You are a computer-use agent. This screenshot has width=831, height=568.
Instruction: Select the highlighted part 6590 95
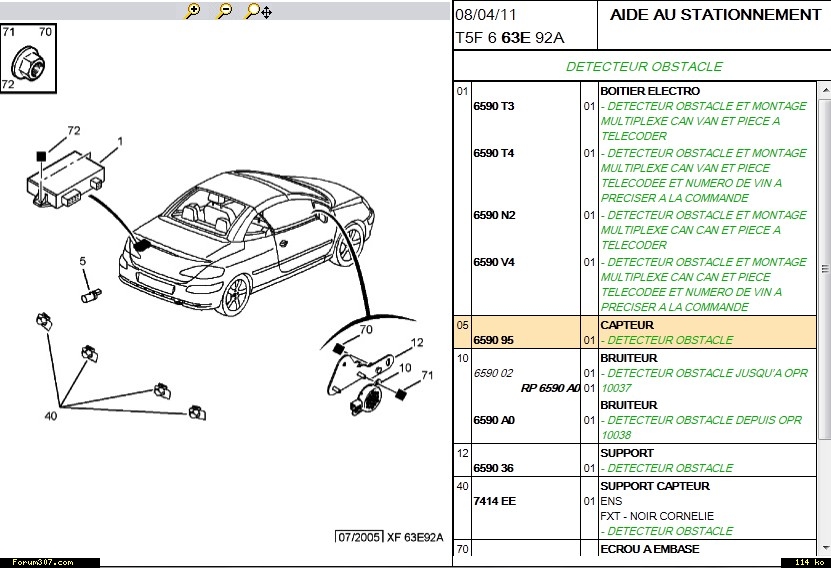pos(493,340)
